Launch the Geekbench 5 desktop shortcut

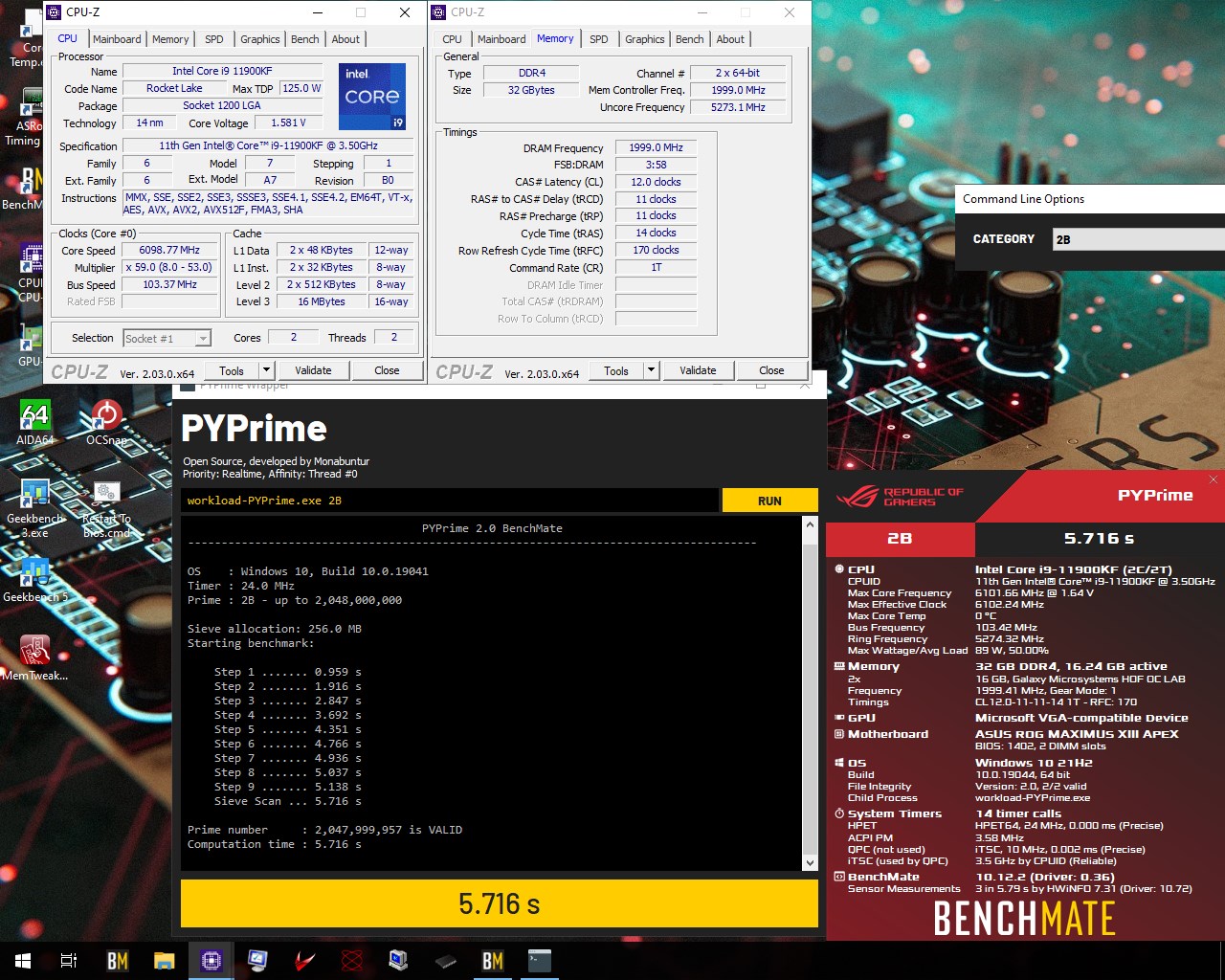[34, 579]
